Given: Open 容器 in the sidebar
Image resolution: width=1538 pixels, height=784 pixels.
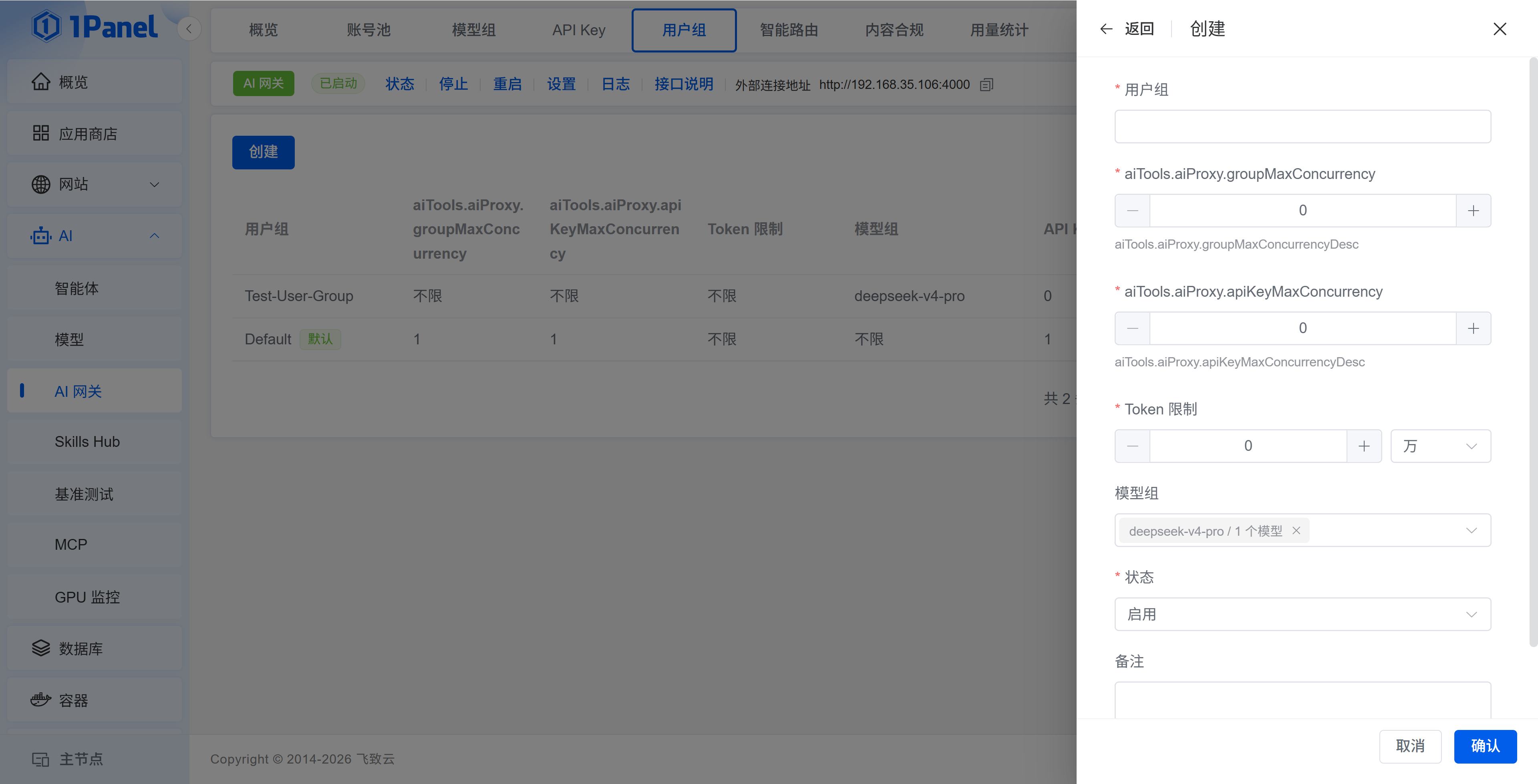Looking at the screenshot, I should click(95, 700).
